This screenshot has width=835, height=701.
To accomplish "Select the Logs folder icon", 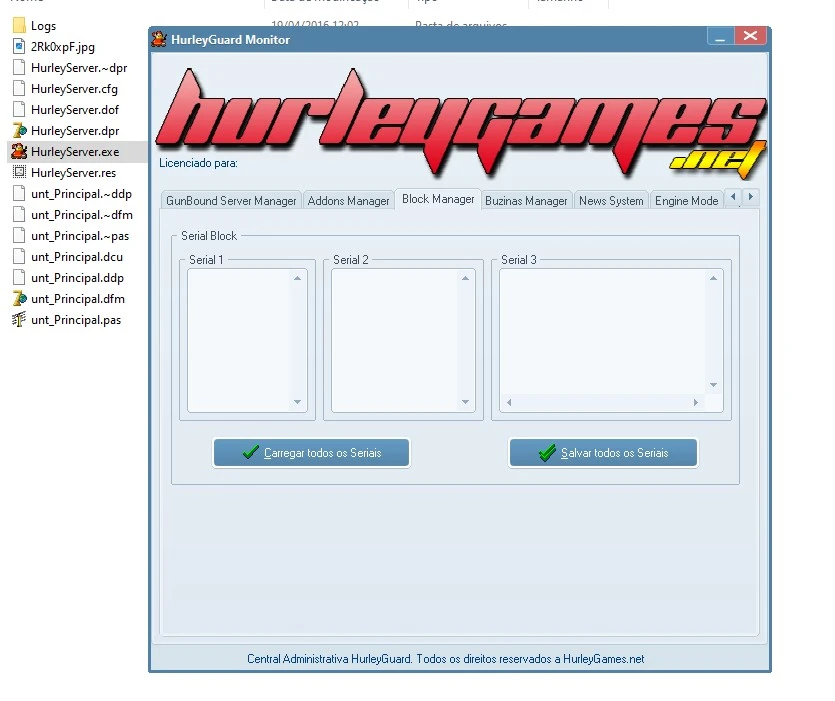I will click(19, 25).
